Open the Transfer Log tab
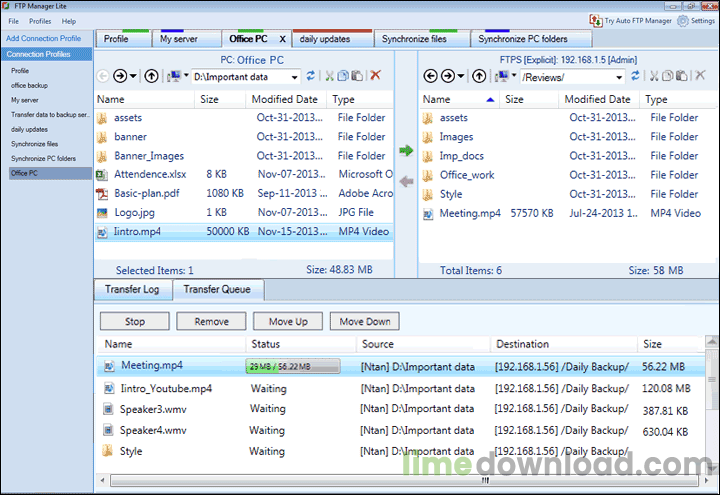The height and width of the screenshot is (495, 720). (x=132, y=289)
